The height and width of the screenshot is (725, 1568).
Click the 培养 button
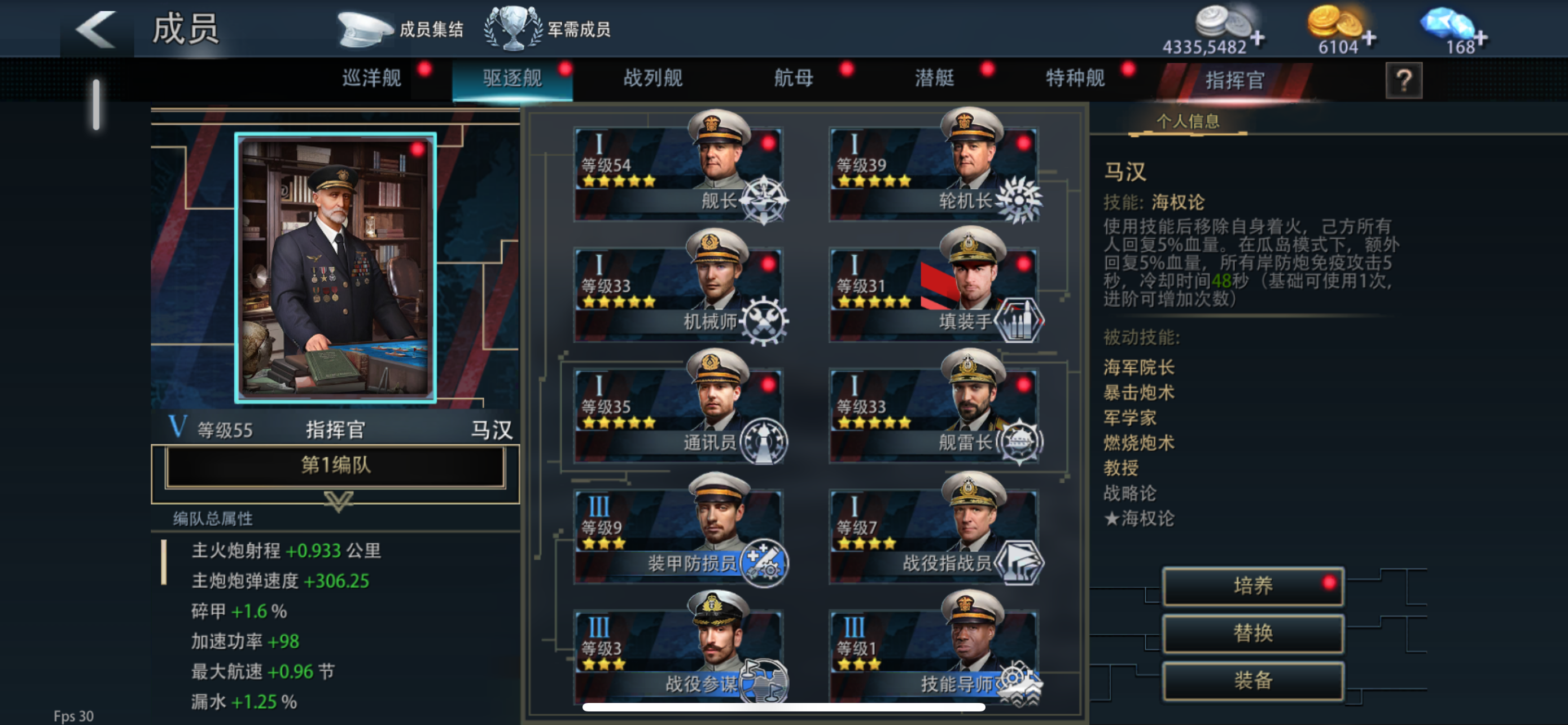[x=1252, y=586]
